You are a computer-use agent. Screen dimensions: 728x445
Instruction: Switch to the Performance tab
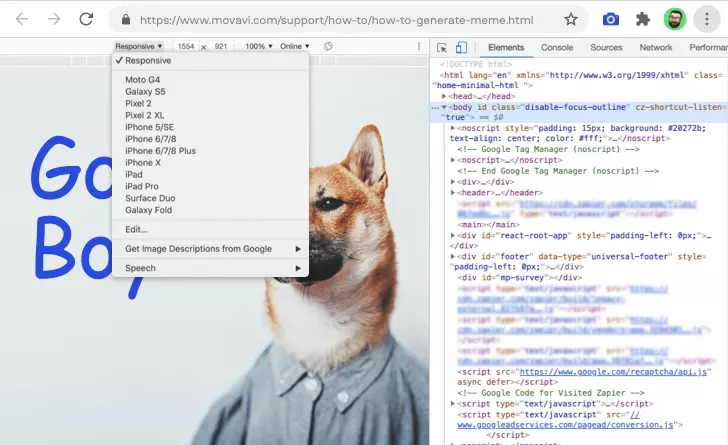tap(708, 47)
